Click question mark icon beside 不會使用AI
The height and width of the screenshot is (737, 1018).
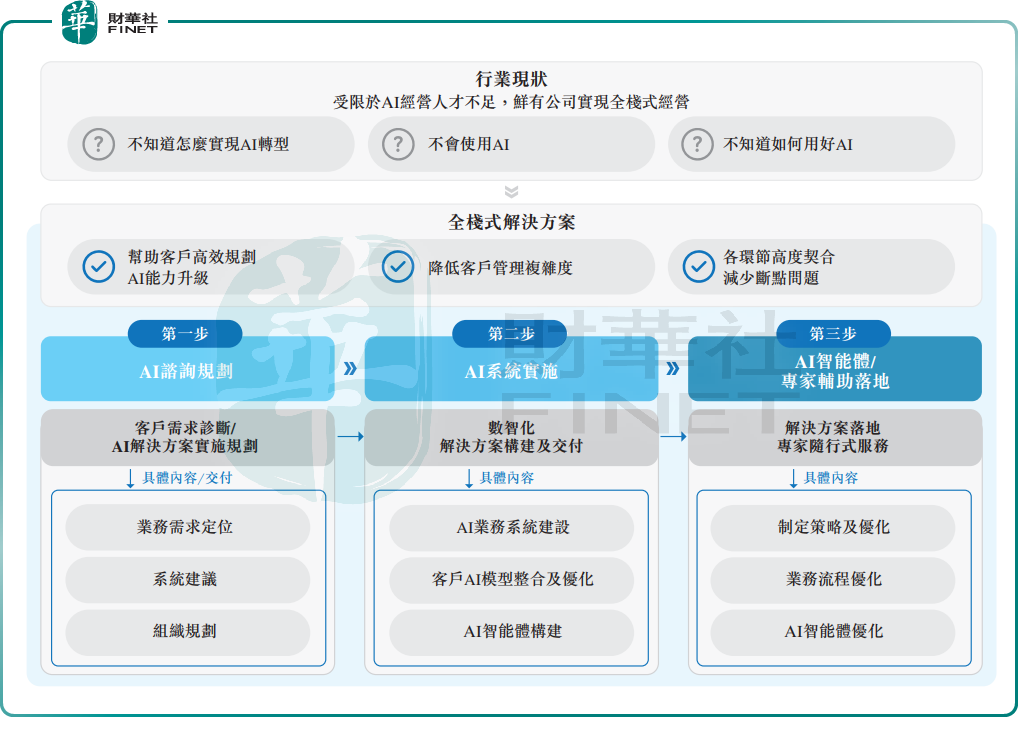pos(398,144)
